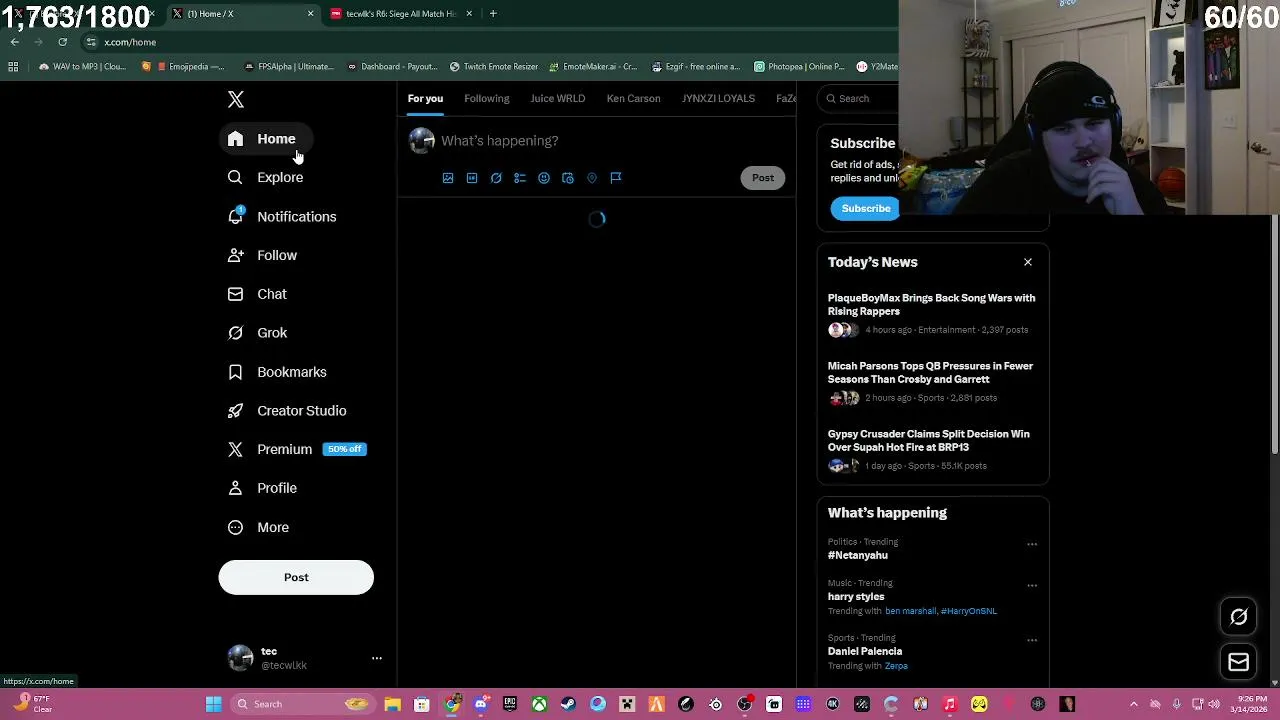Open Chat from the sidebar

coord(258,295)
